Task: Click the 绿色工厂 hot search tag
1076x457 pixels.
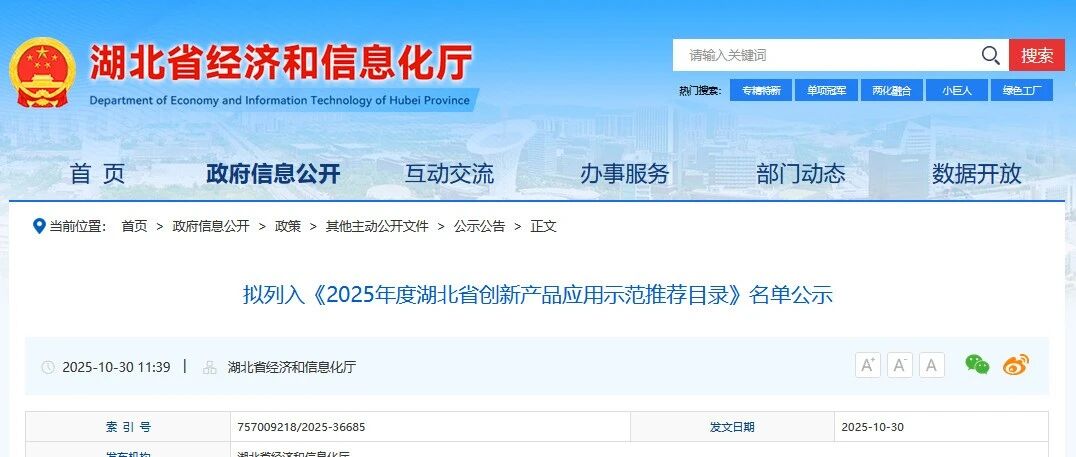Action: [1022, 91]
